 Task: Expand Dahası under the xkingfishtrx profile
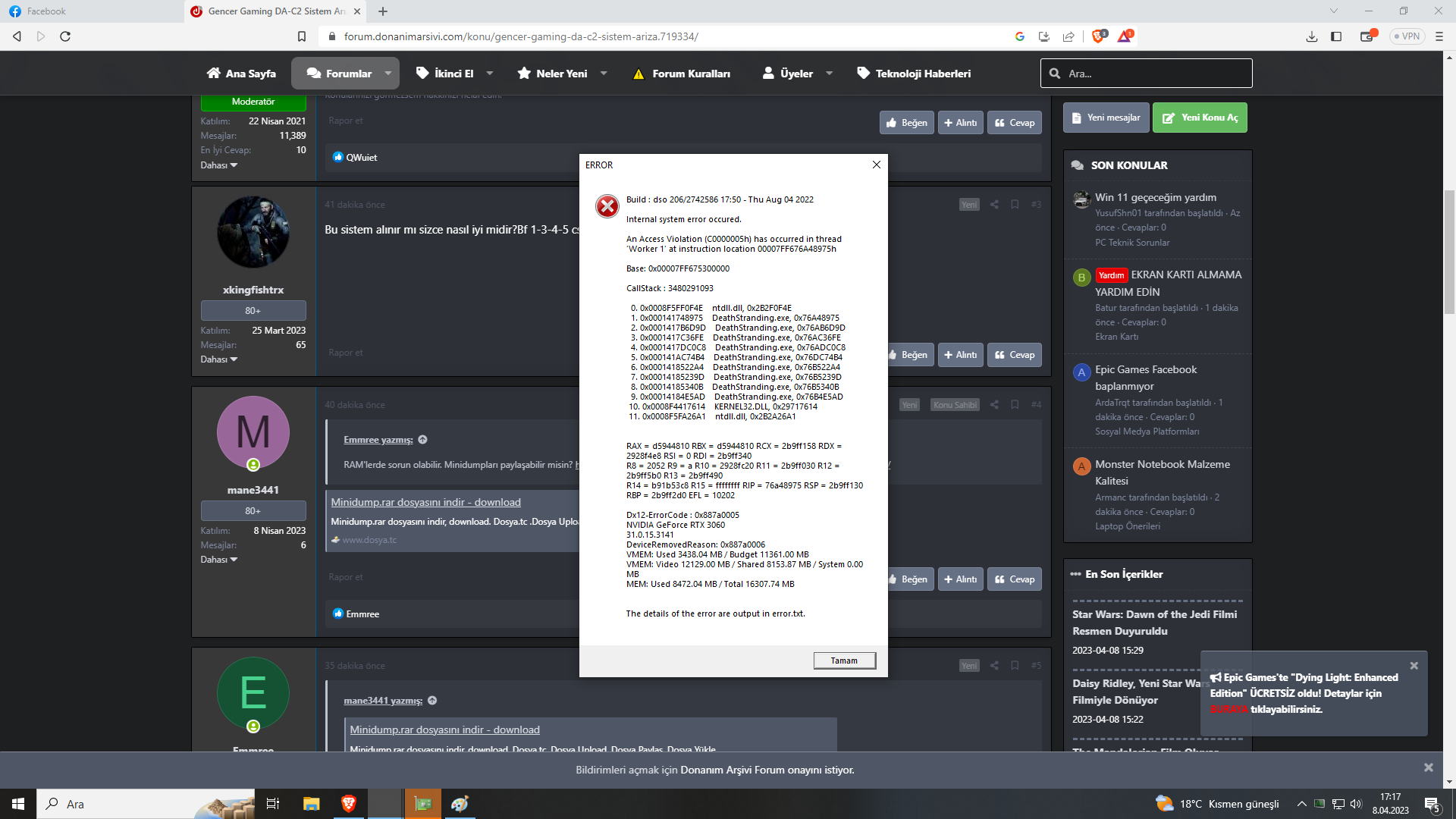pyautogui.click(x=218, y=359)
